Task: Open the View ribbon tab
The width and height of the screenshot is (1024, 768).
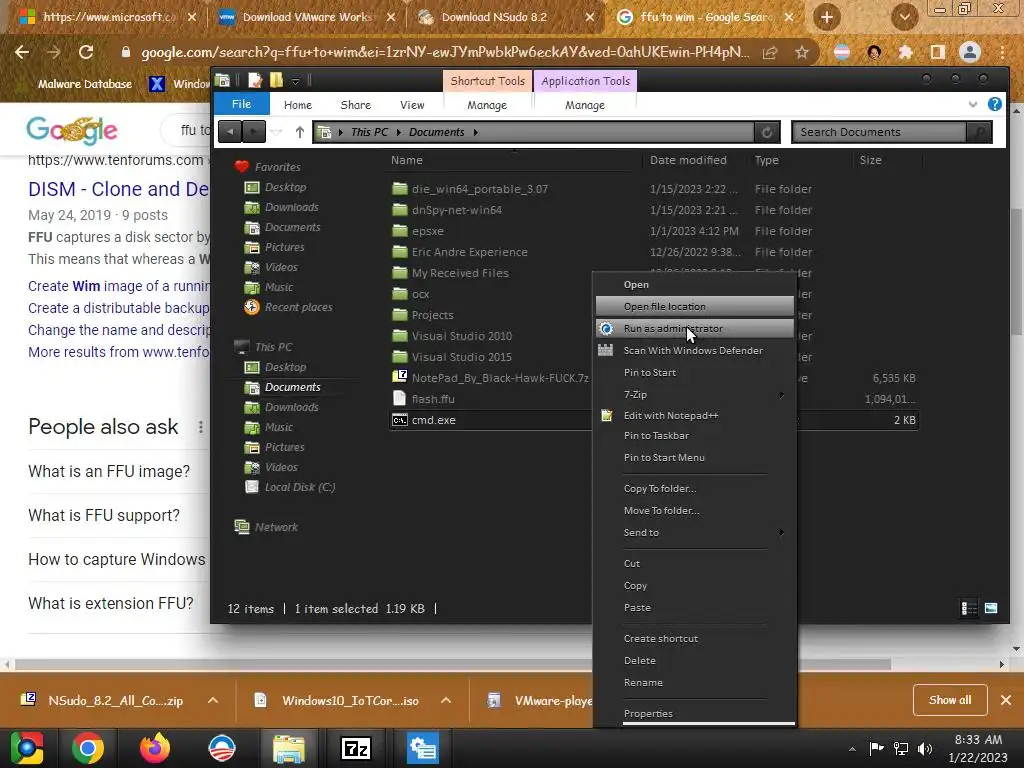Action: click(412, 105)
